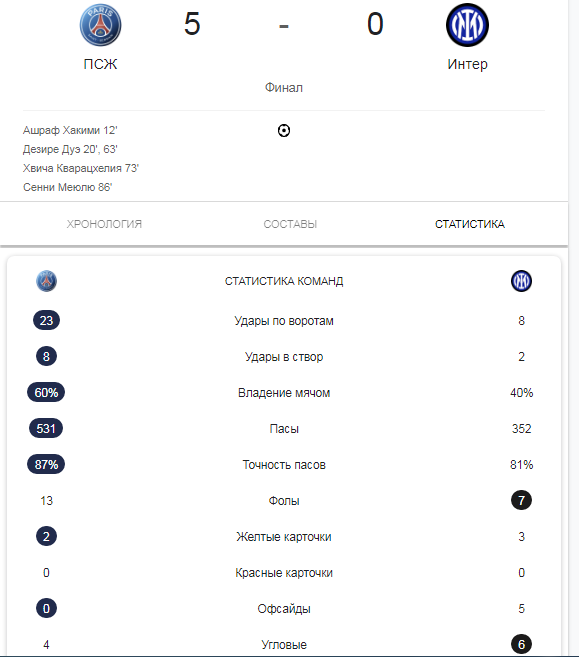Click the large Inter club logo
This screenshot has width=579, height=657.
(467, 25)
